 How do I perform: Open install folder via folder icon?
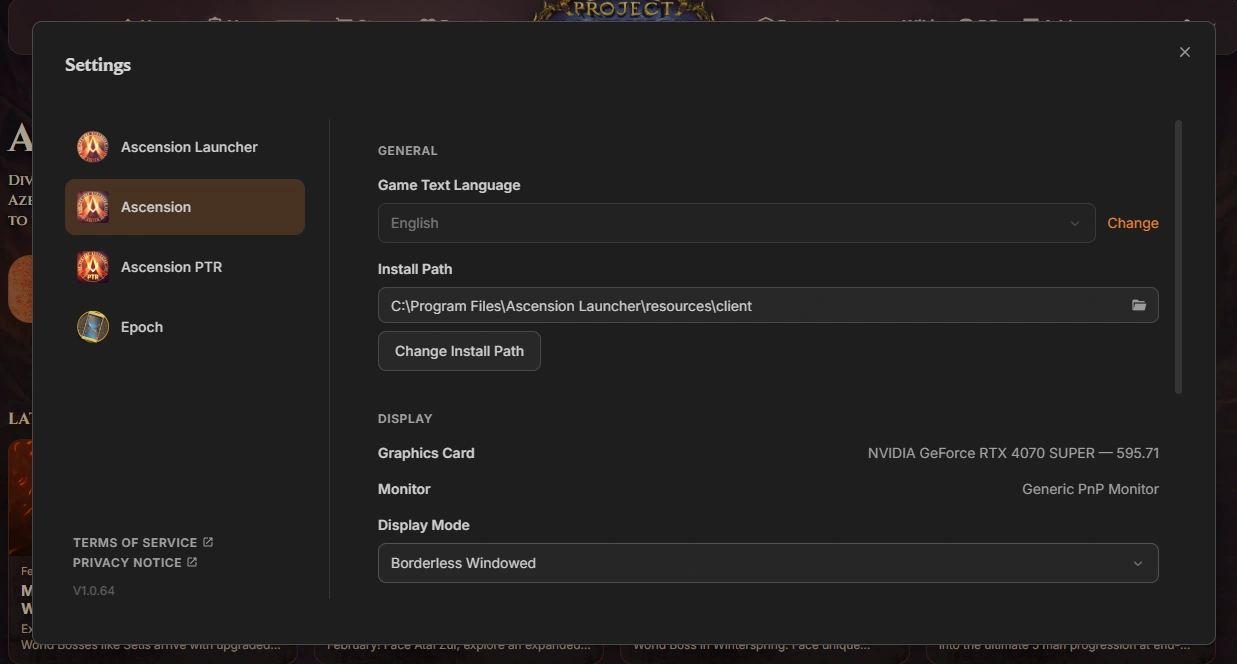pyautogui.click(x=1139, y=305)
